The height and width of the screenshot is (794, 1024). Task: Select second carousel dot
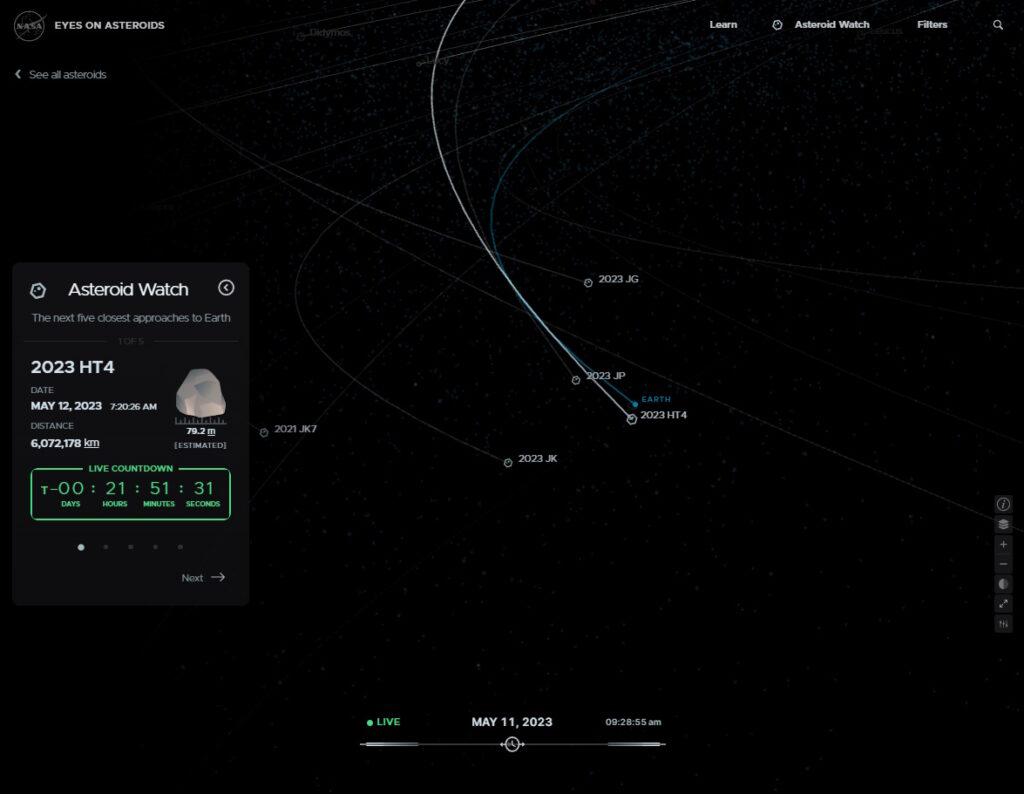click(x=106, y=547)
